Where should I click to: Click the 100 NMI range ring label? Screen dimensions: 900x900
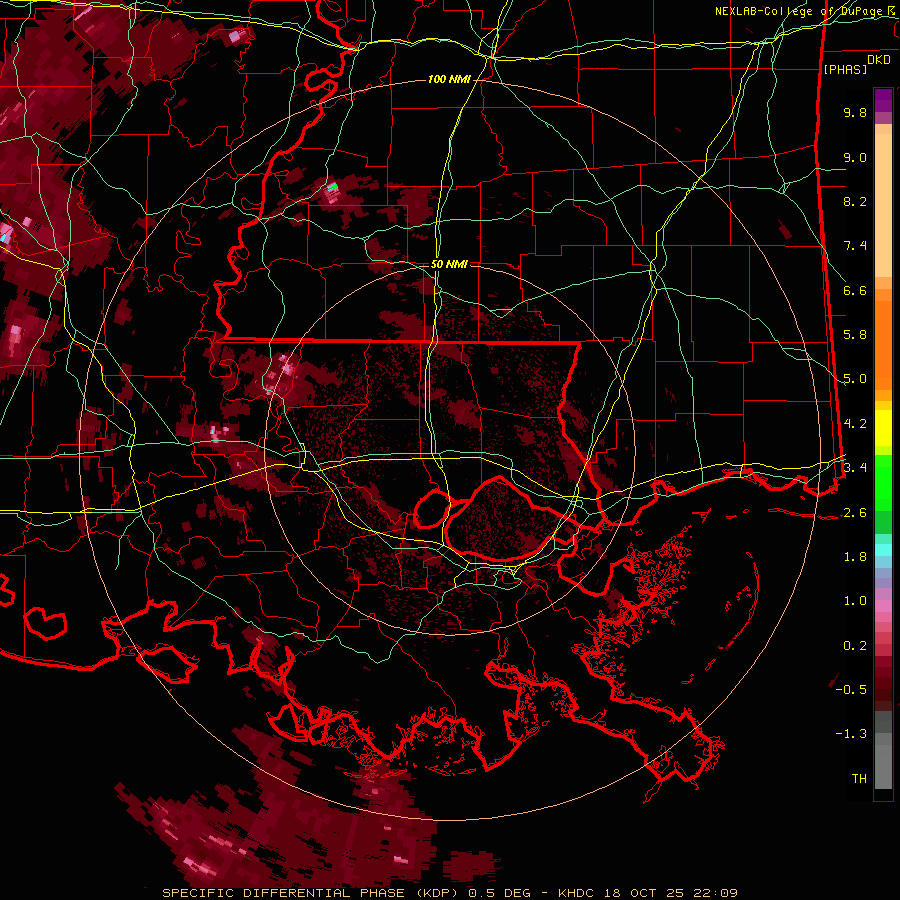tap(449, 79)
